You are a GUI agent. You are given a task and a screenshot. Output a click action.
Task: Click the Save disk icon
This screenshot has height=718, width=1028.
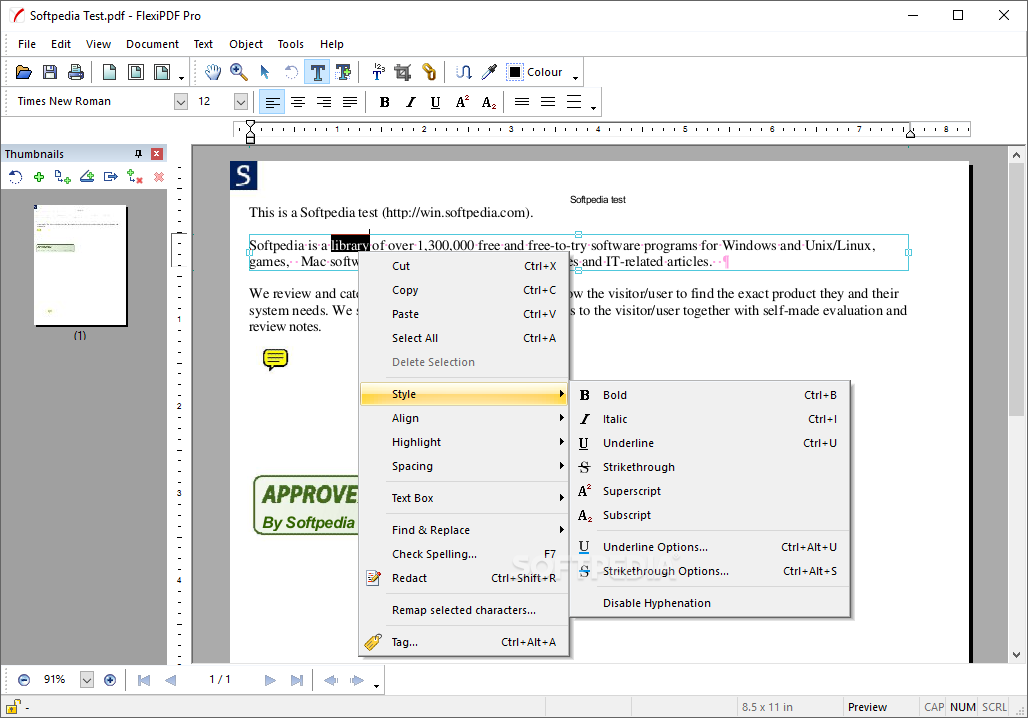coord(50,72)
